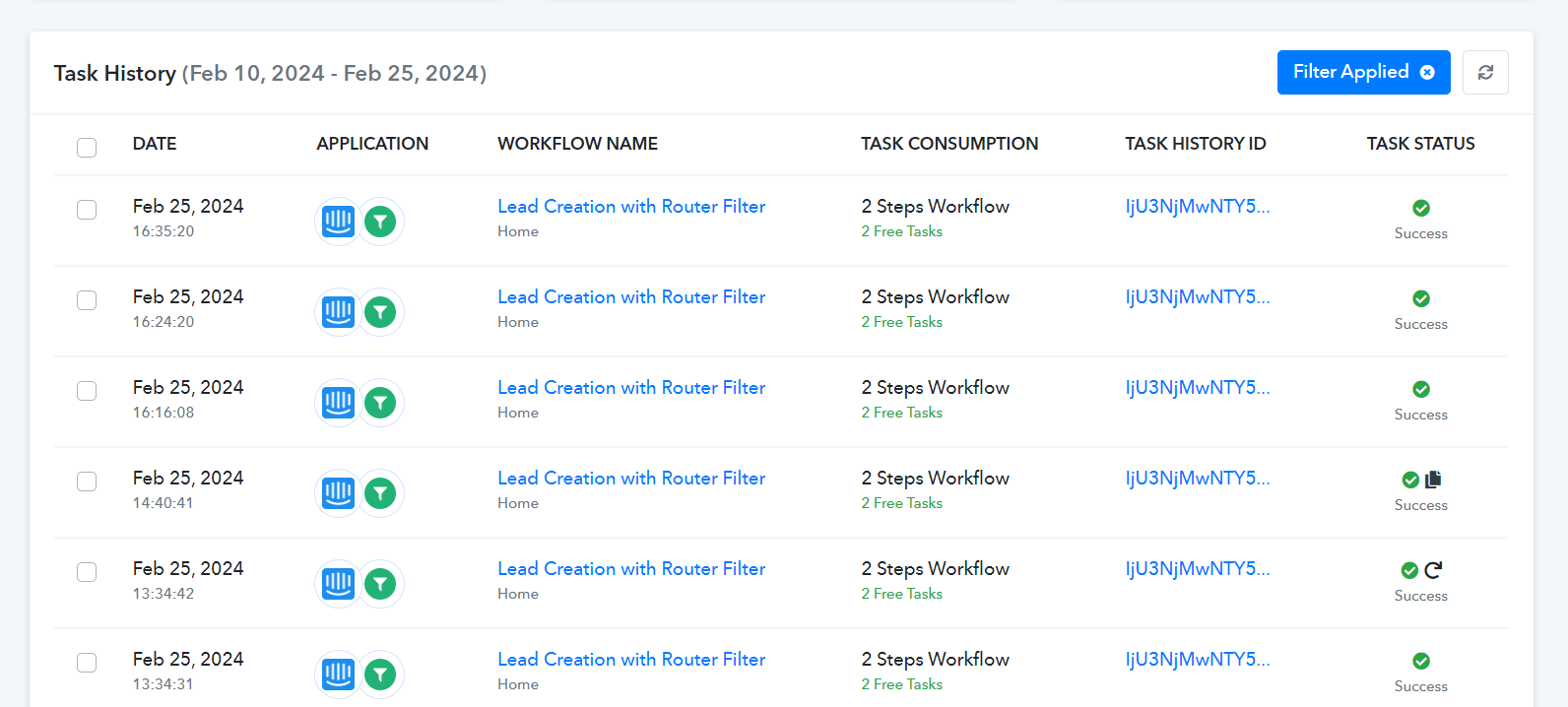The image size is (1568, 707).
Task: Click the Intercom app icon in 13:34:31 row
Action: coord(338,675)
